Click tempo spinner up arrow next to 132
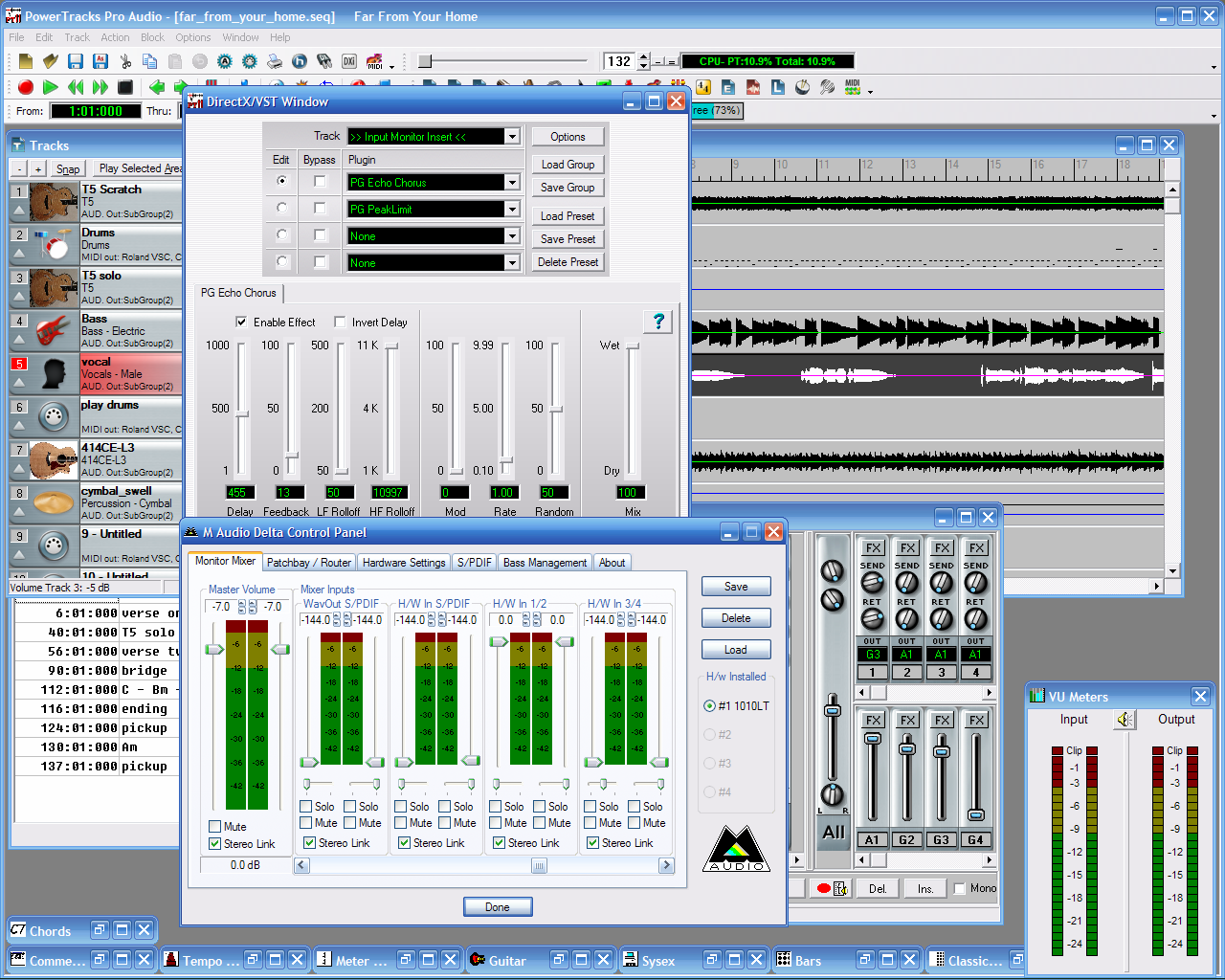Viewport: 1225px width, 980px height. click(643, 56)
